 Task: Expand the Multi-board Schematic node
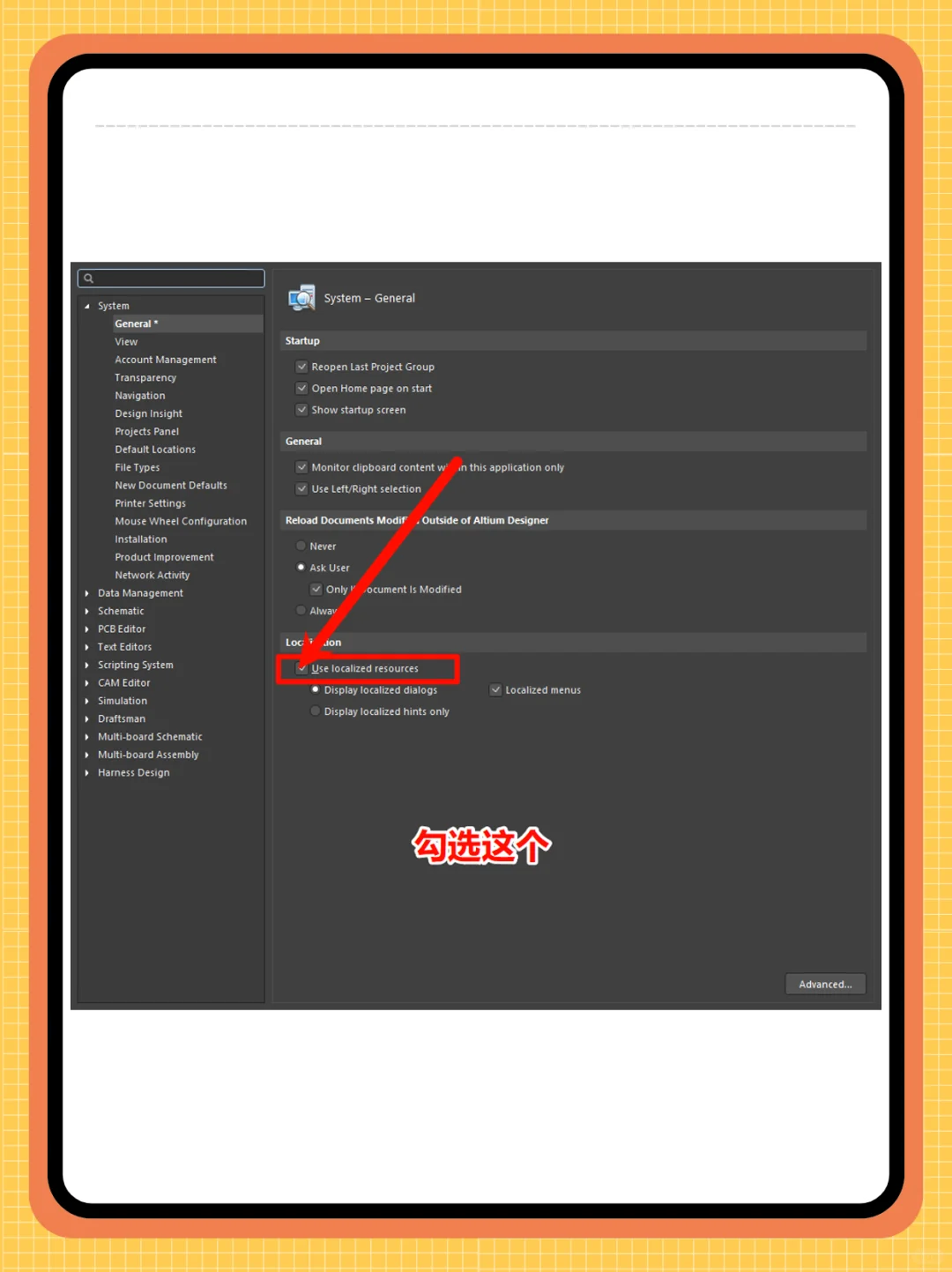[86, 737]
